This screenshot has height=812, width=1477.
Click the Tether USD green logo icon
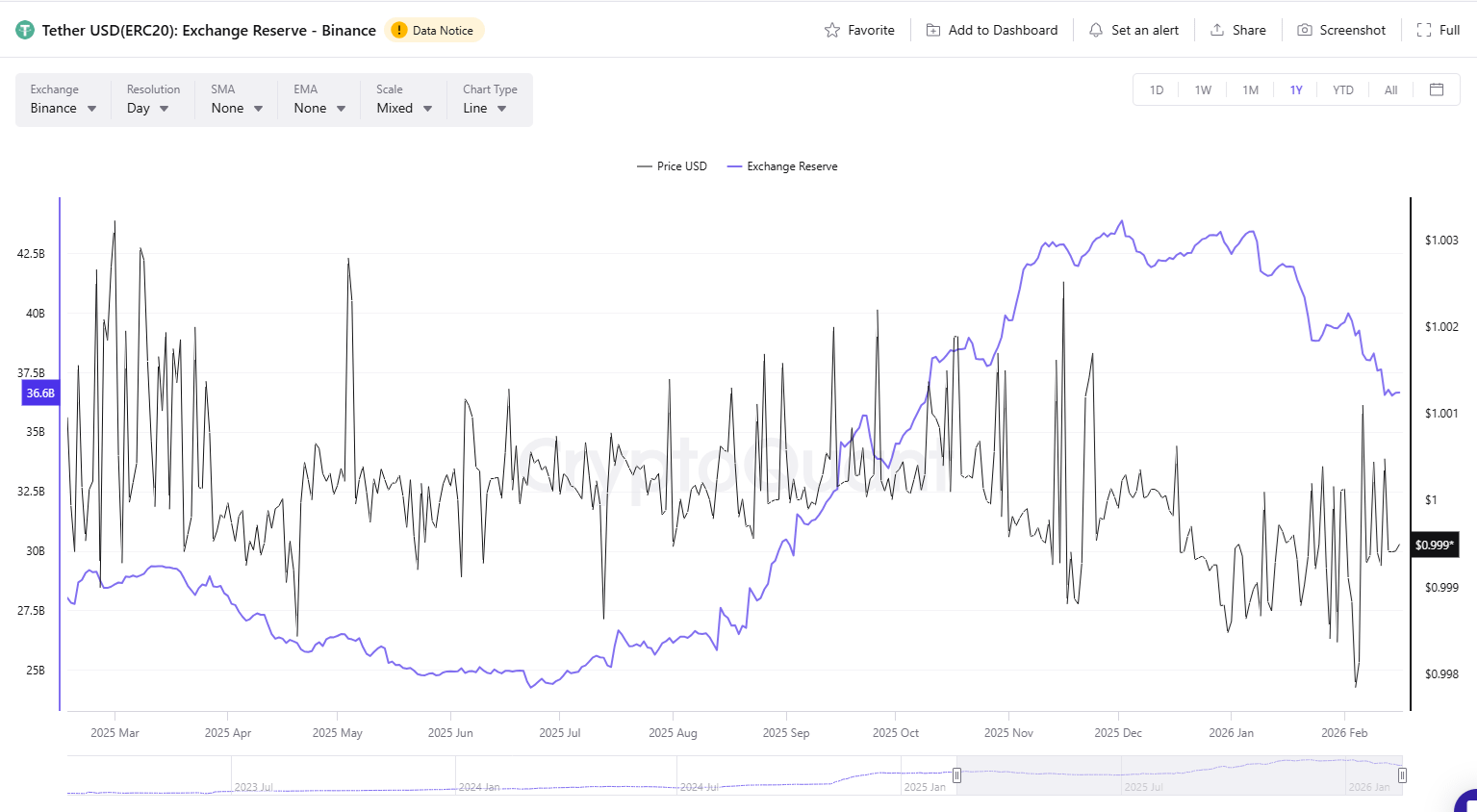[23, 29]
